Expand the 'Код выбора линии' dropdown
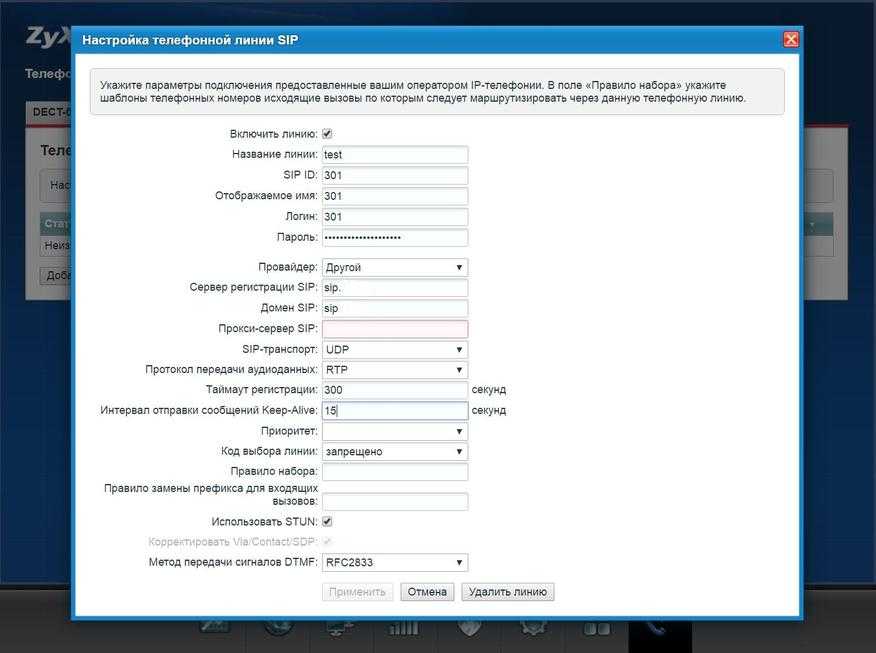The height and width of the screenshot is (653, 876). 395,452
